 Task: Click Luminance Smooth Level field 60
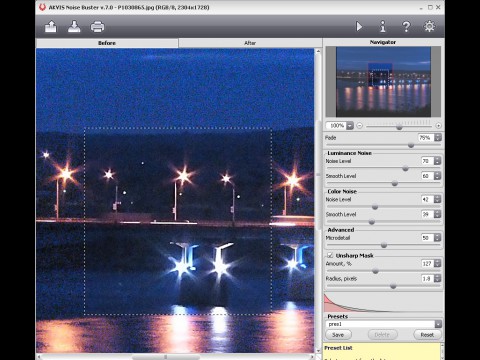click(x=427, y=176)
